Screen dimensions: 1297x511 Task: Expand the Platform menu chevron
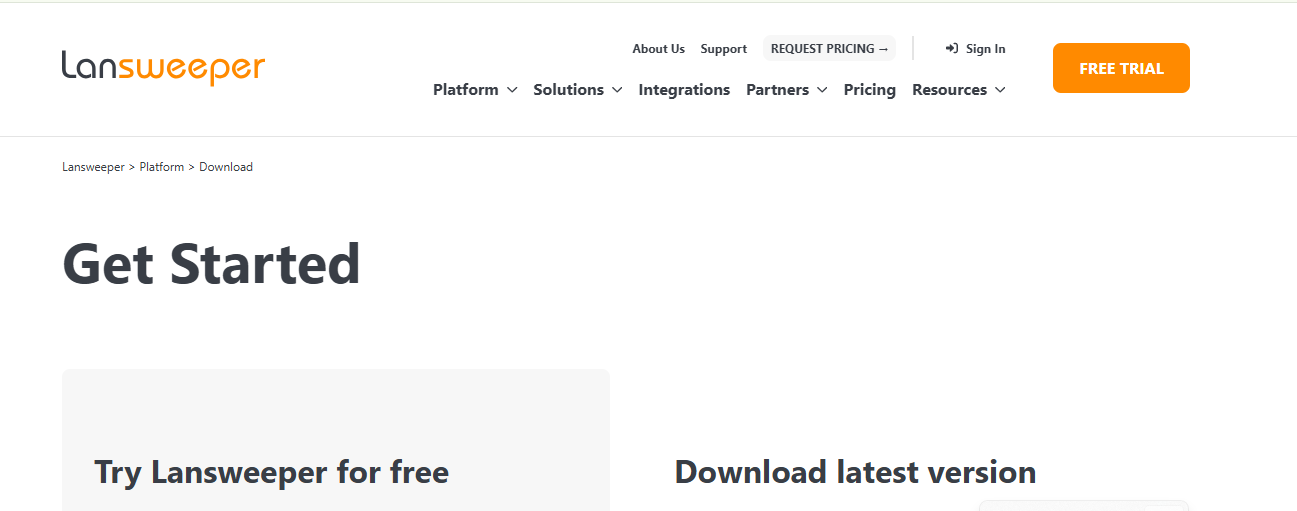click(512, 90)
